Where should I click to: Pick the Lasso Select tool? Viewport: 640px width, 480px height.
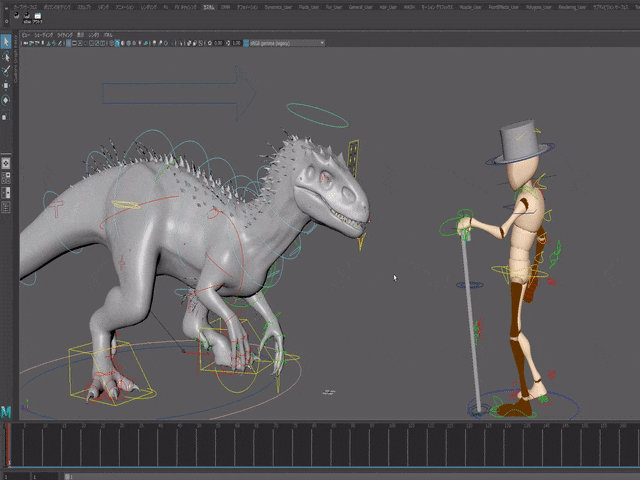click(x=6, y=57)
